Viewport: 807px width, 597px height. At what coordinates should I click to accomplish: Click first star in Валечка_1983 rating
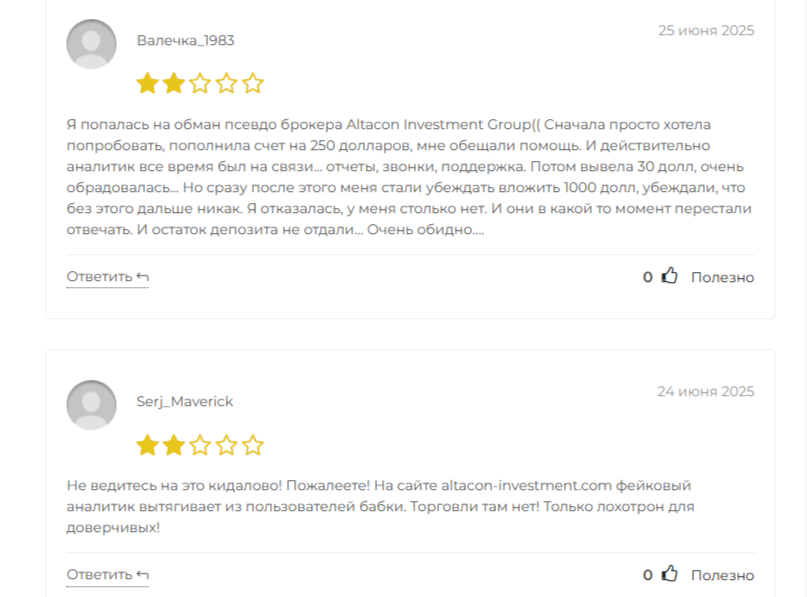tap(147, 83)
